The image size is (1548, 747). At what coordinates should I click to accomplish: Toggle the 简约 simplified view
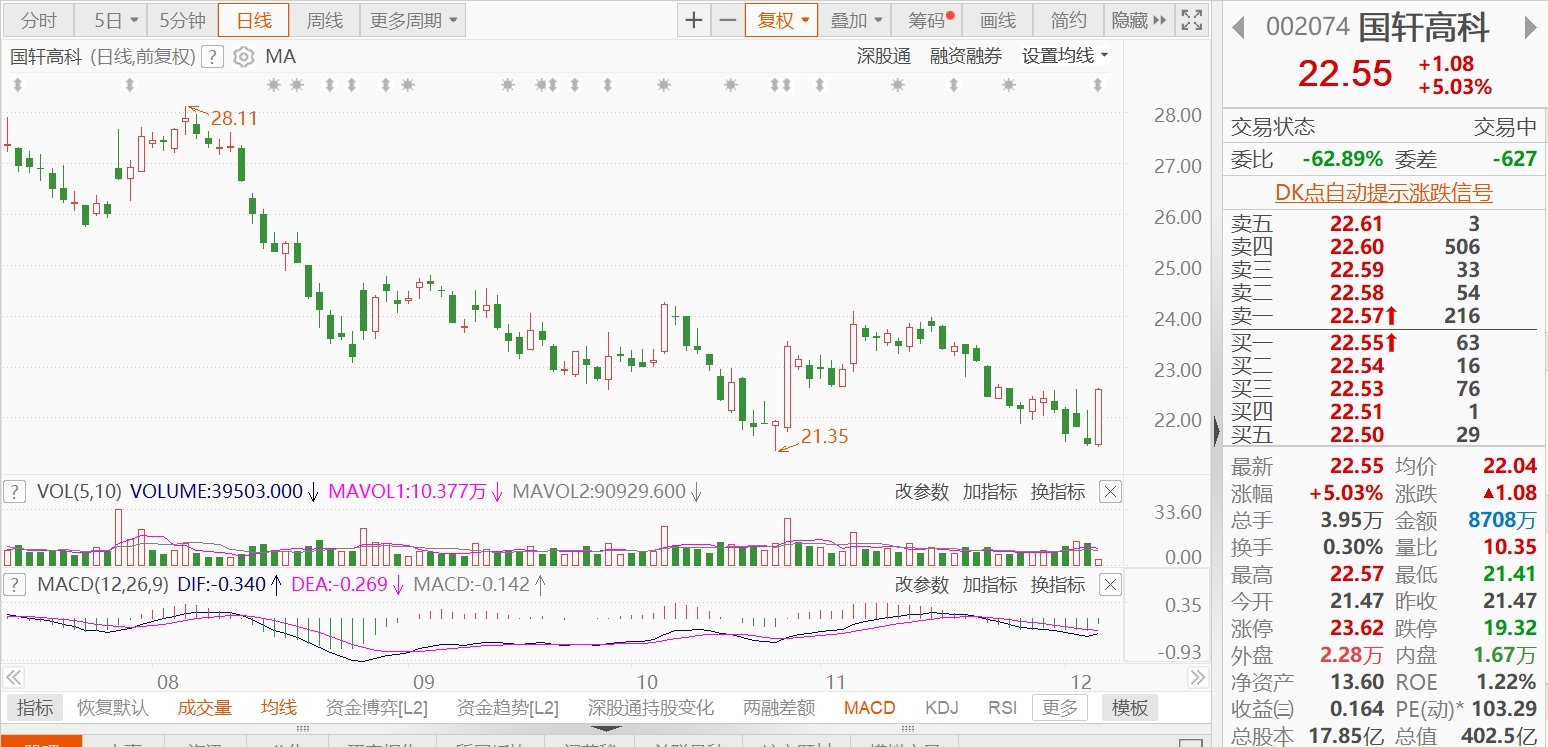click(x=1068, y=20)
